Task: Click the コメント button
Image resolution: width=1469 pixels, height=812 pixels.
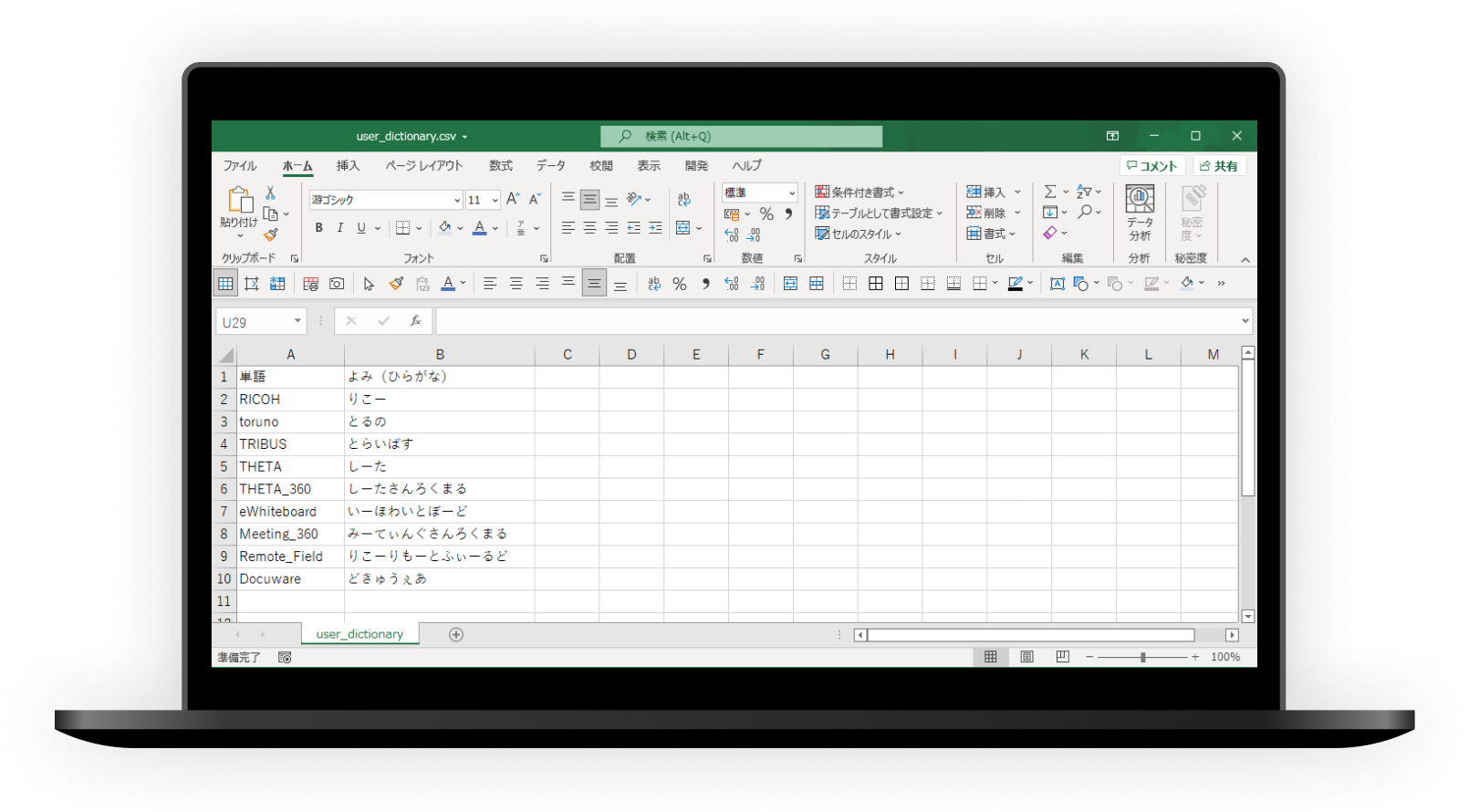Action: (1151, 166)
